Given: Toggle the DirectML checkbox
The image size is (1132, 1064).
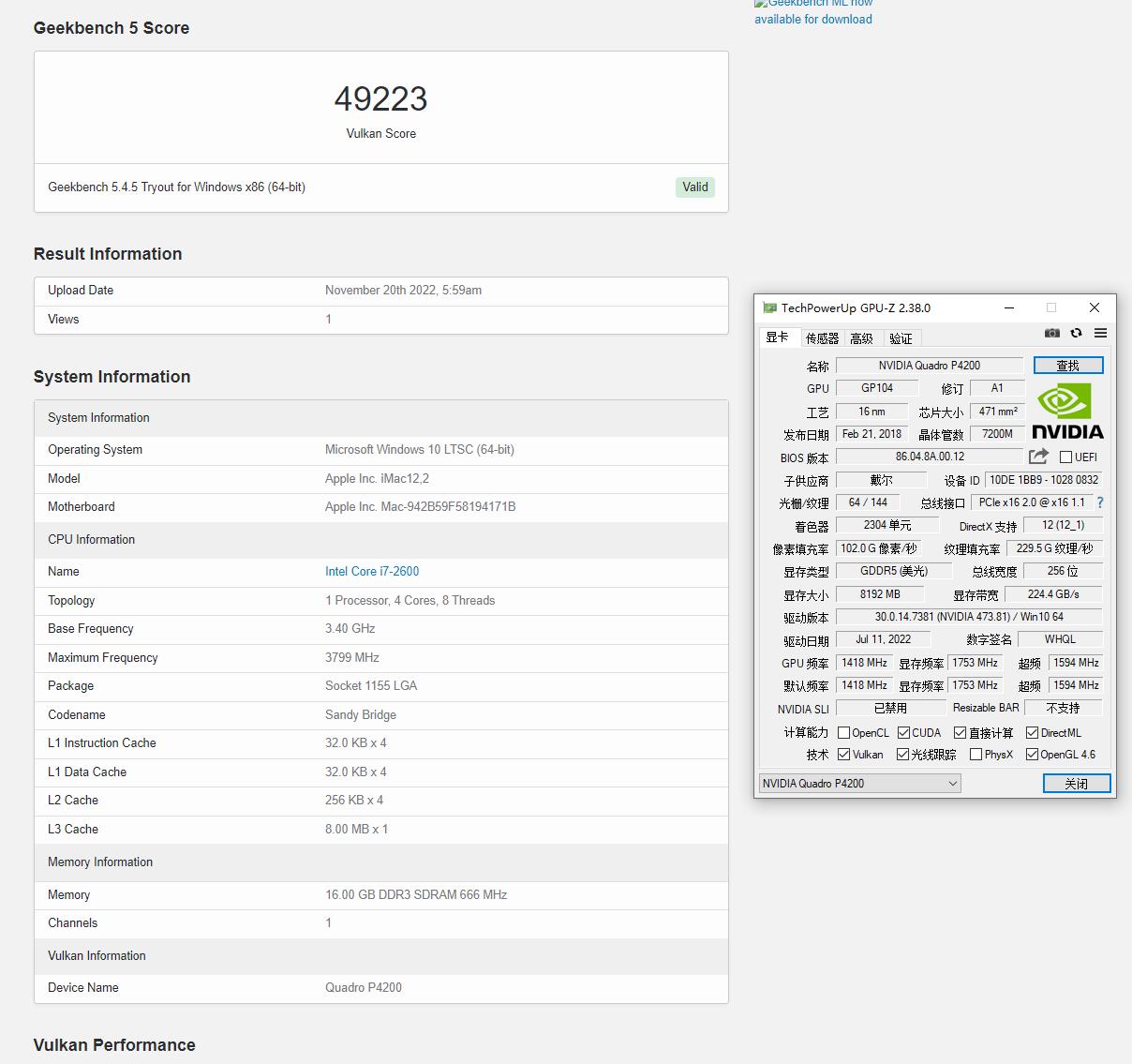Looking at the screenshot, I should pyautogui.click(x=1032, y=733).
